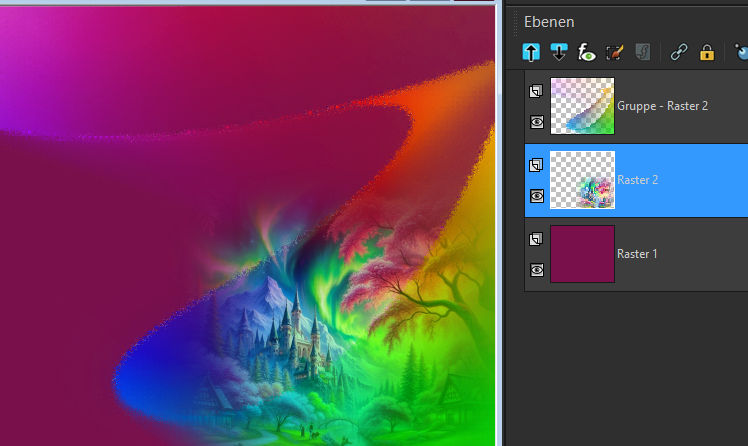Click the move layer up arrow icon
The height and width of the screenshot is (446, 748).
[531, 52]
